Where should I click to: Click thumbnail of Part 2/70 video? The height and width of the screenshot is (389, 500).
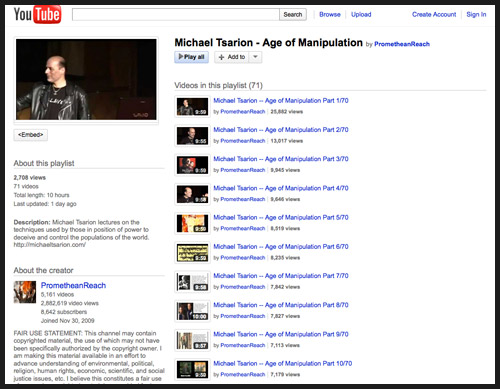(192, 136)
